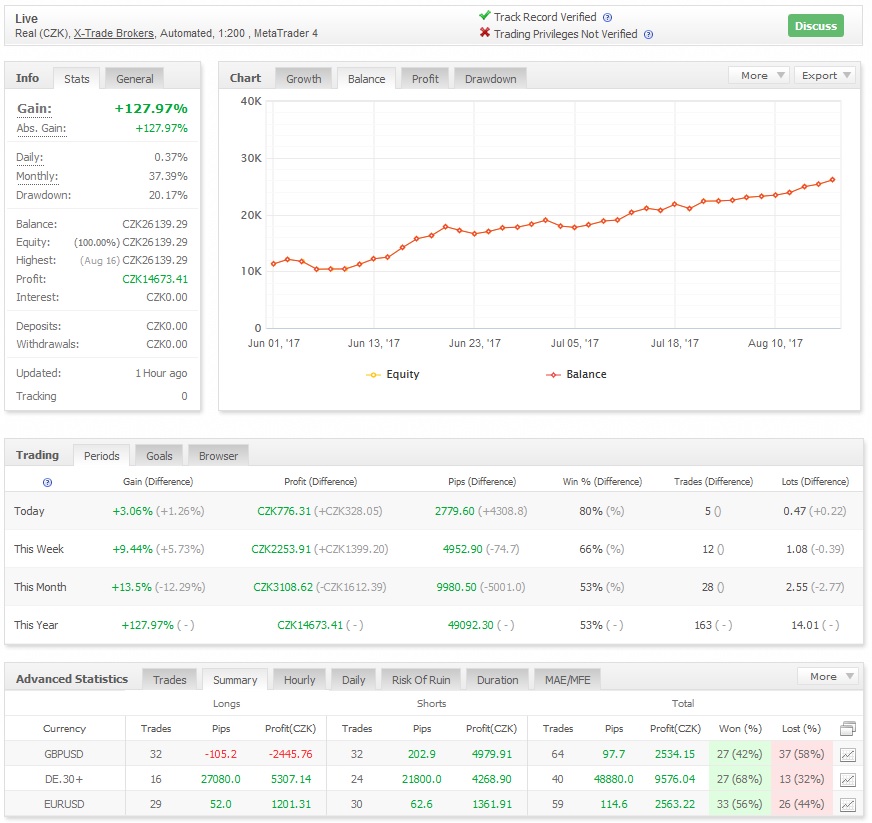Click the Currency column header
The width and height of the screenshot is (872, 823).
click(x=65, y=728)
